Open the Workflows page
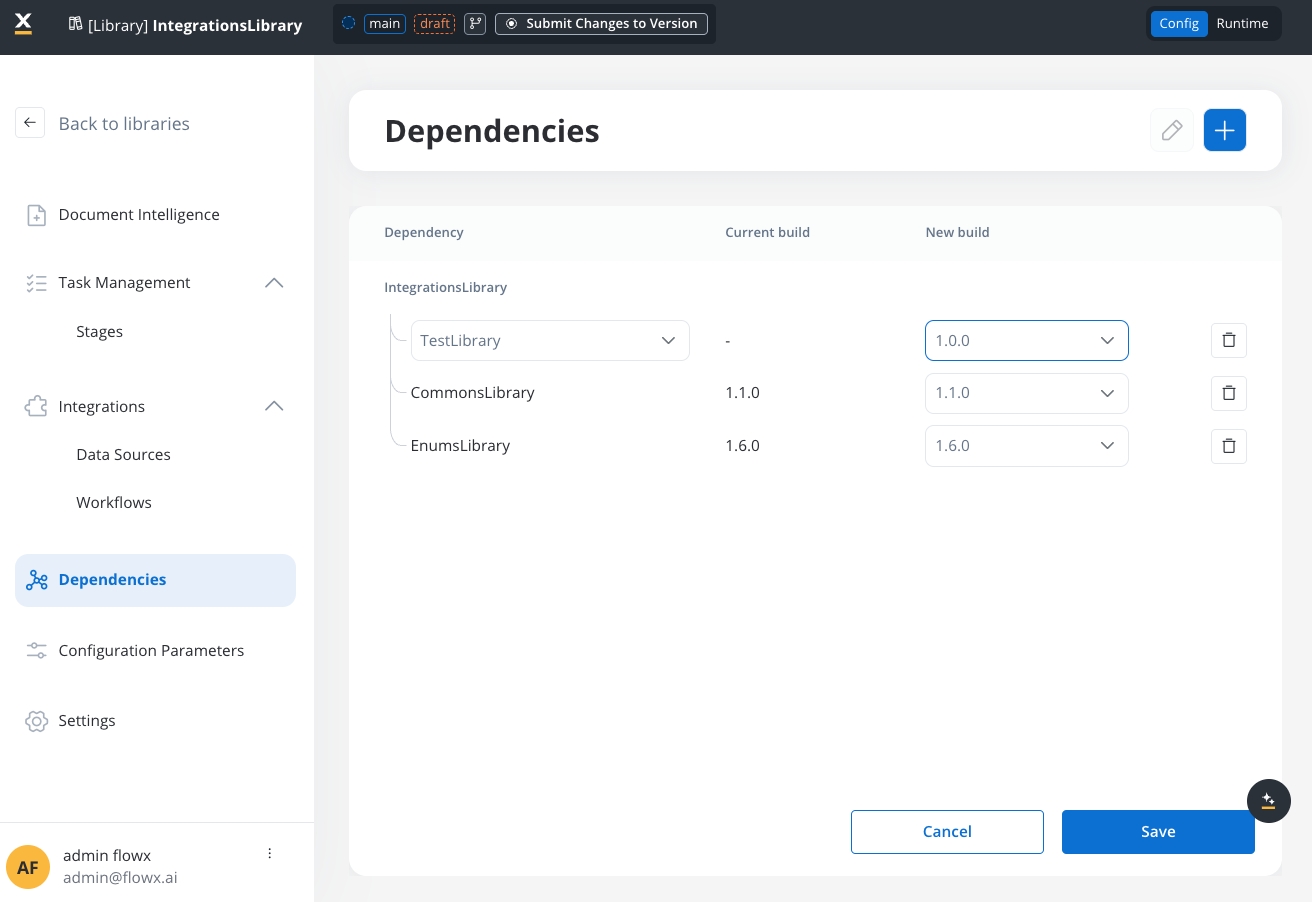The width and height of the screenshot is (1312, 902). coord(114,503)
